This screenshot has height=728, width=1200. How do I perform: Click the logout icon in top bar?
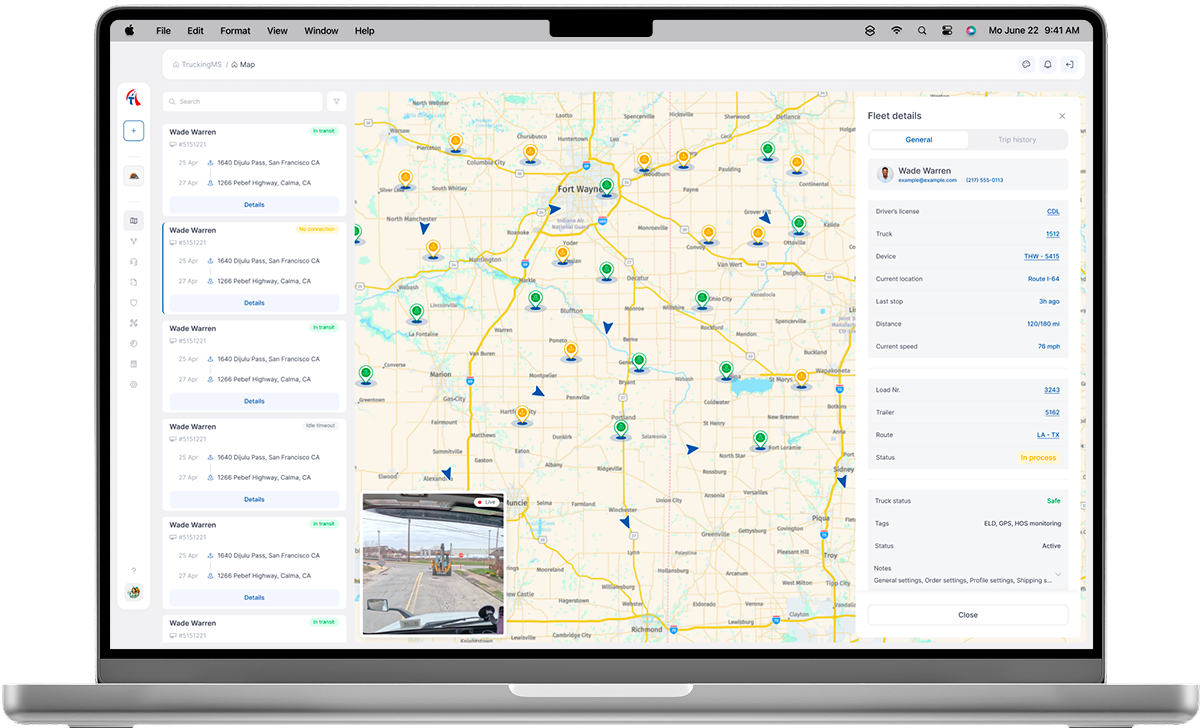click(1069, 65)
